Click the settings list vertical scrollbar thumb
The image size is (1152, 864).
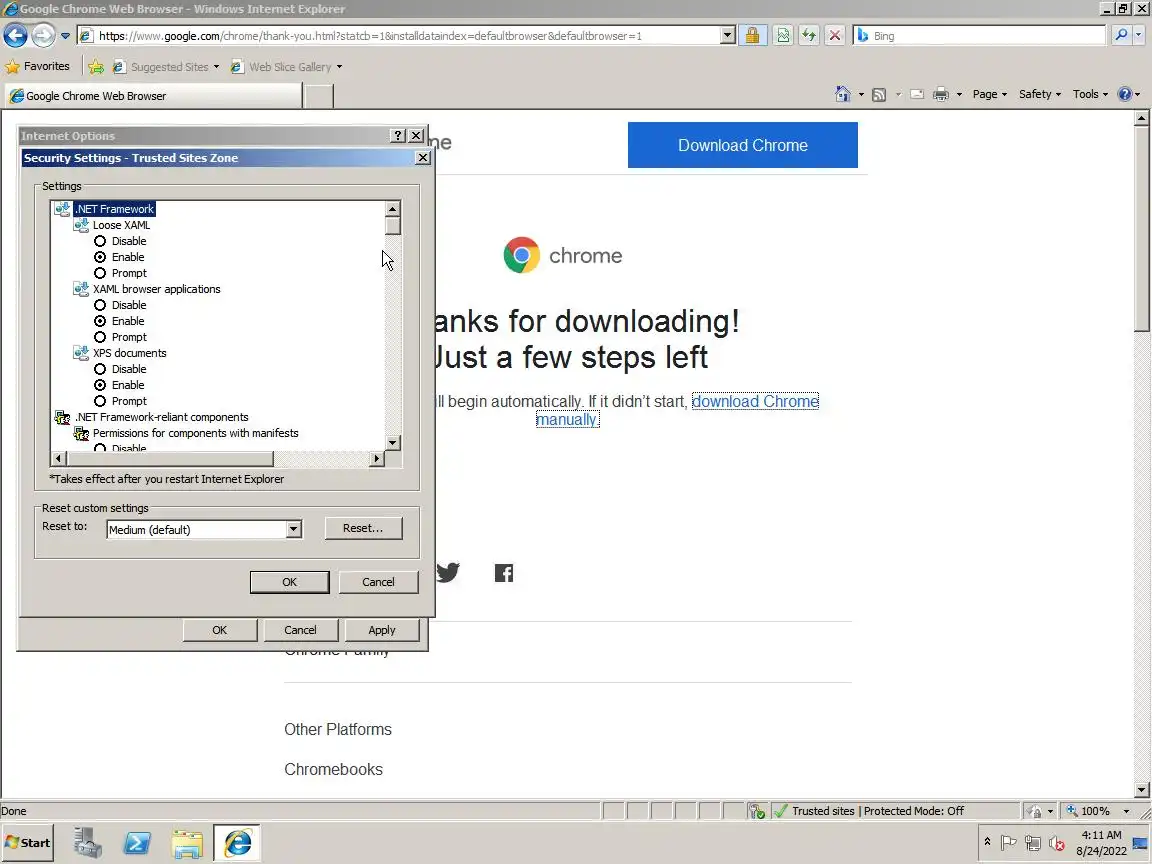(x=392, y=226)
